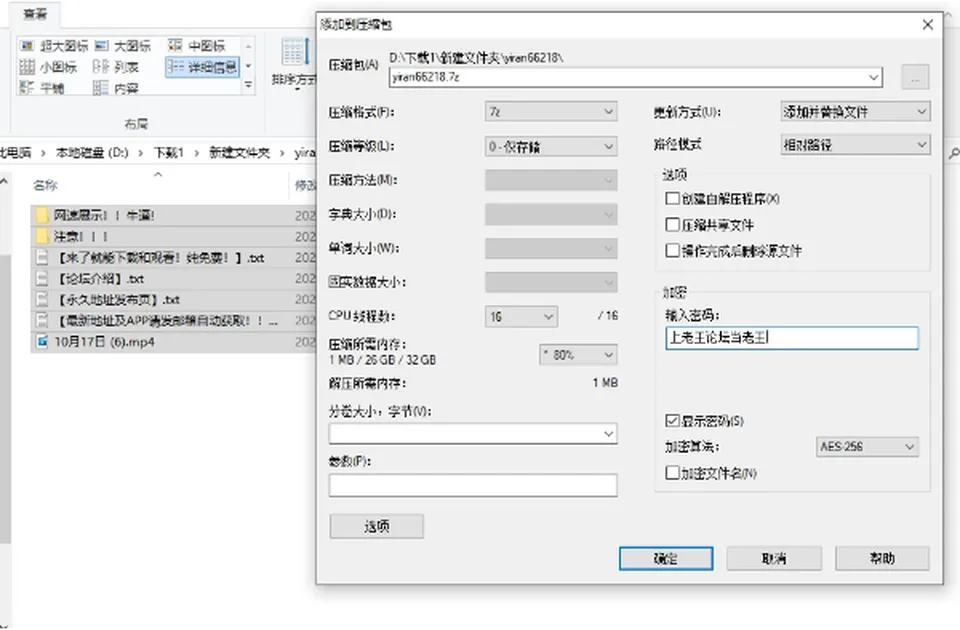Click the 参数 input field
Image resolution: width=960 pixels, height=630 pixels.
[473, 485]
